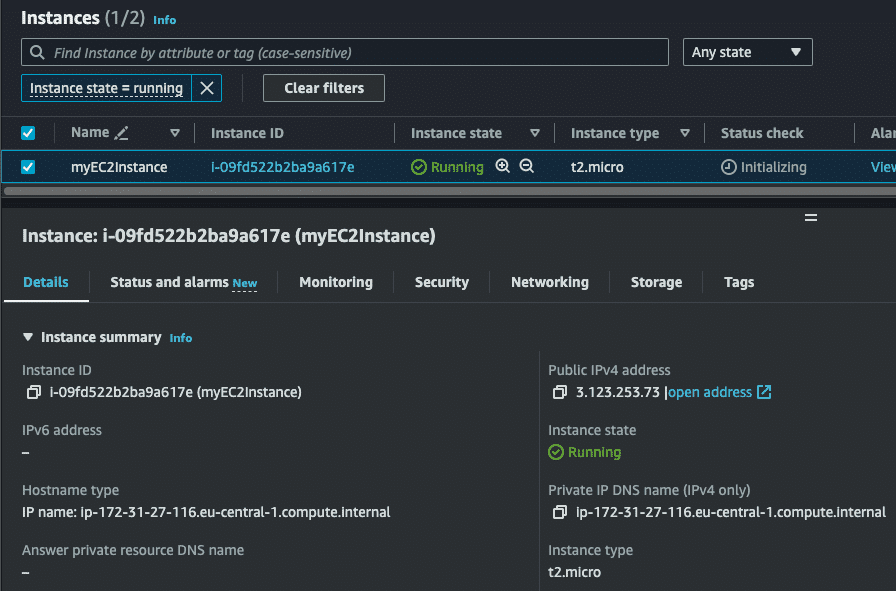Open the Monitoring tab

(336, 282)
